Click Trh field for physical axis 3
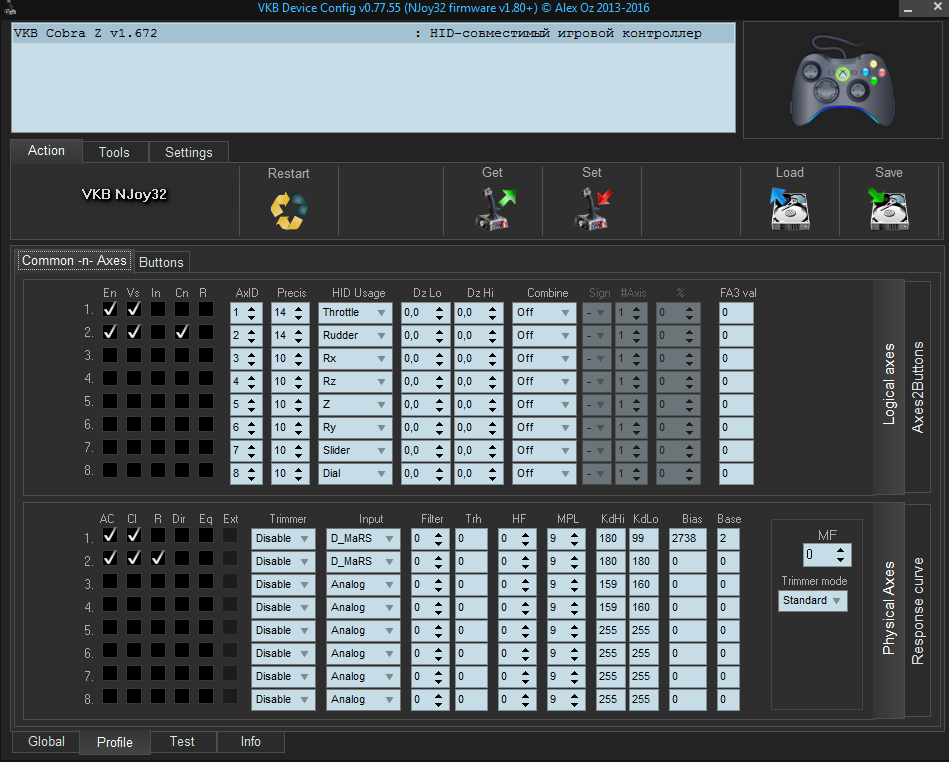Screen dimensions: 949x762 point(471,585)
